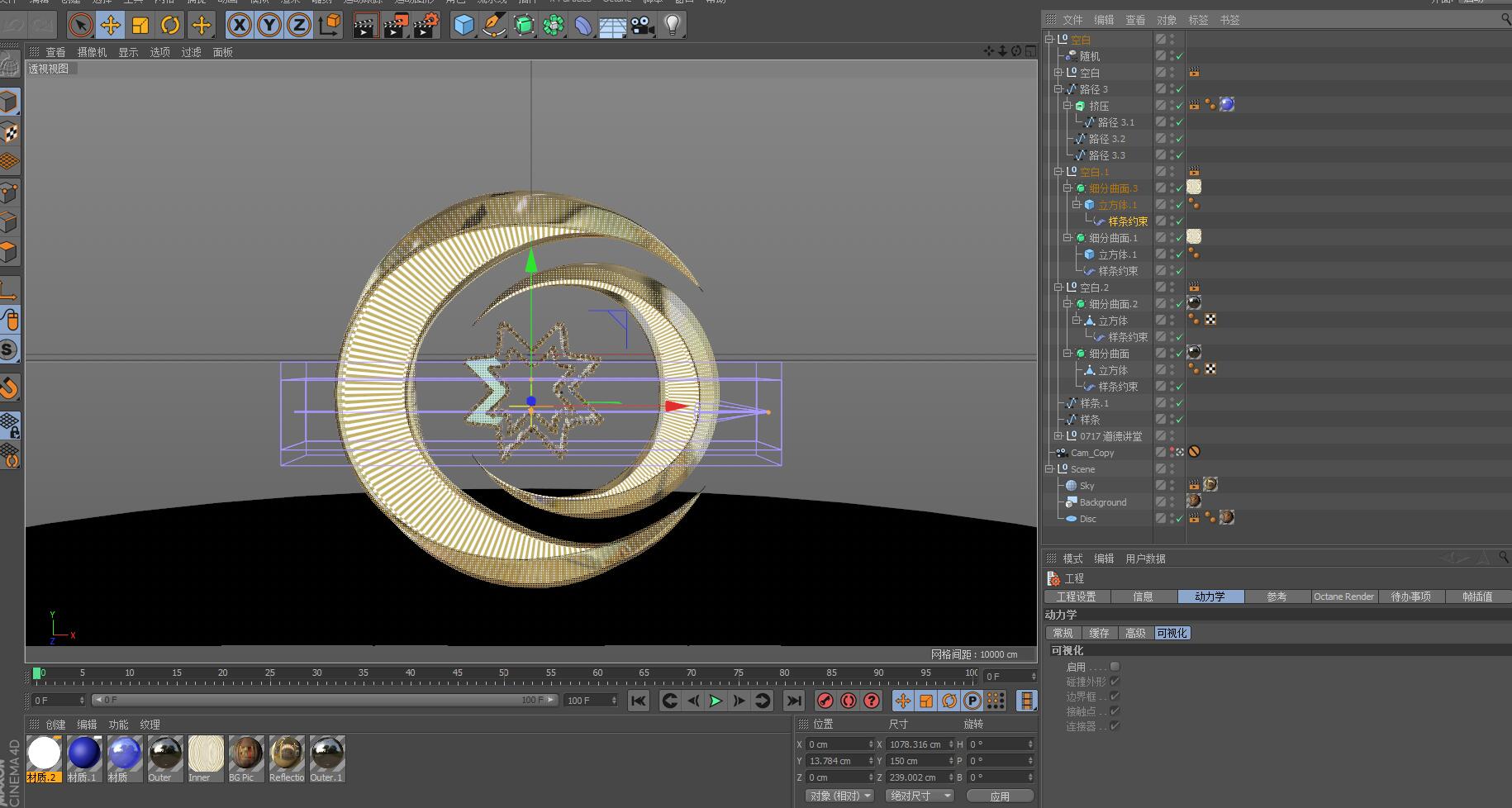Screen dimensions: 1512x808
Task: Activate the Rotate tool in top toolbar
Action: click(170, 26)
